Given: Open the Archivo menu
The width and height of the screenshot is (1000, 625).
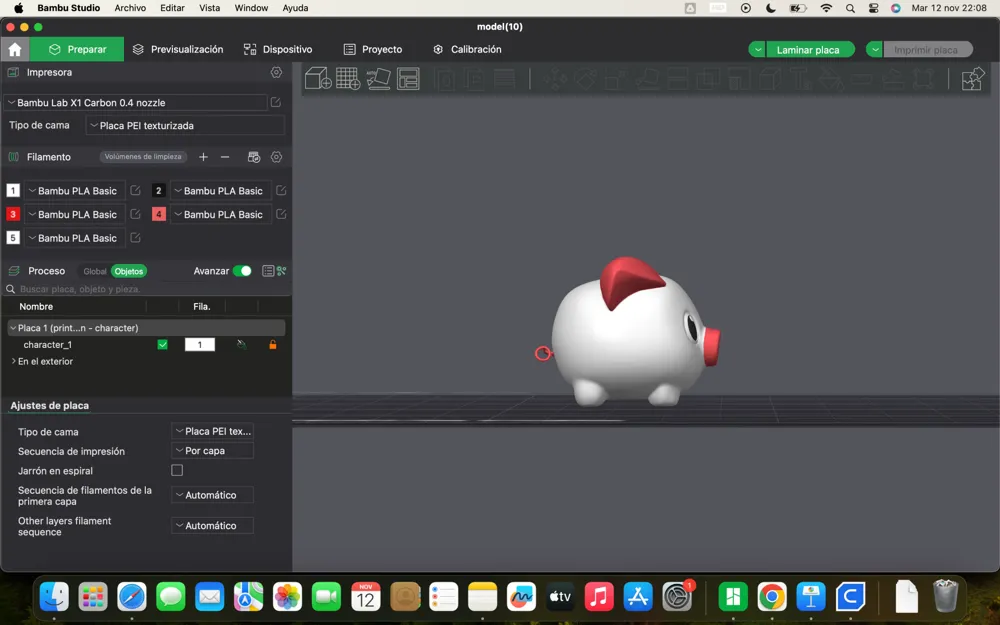Looking at the screenshot, I should (x=130, y=8).
